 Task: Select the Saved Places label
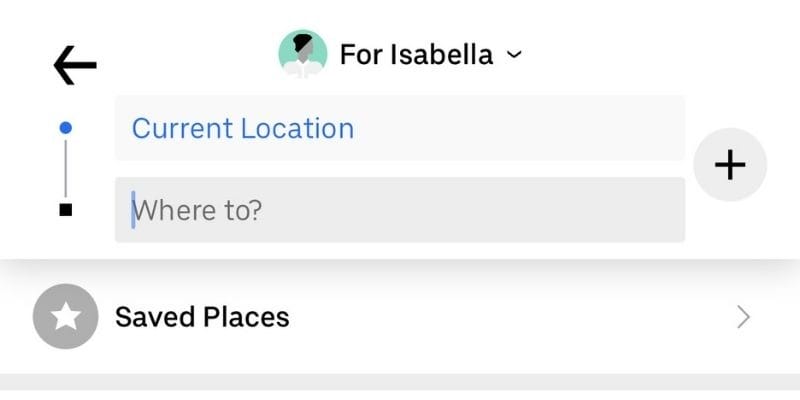202,318
